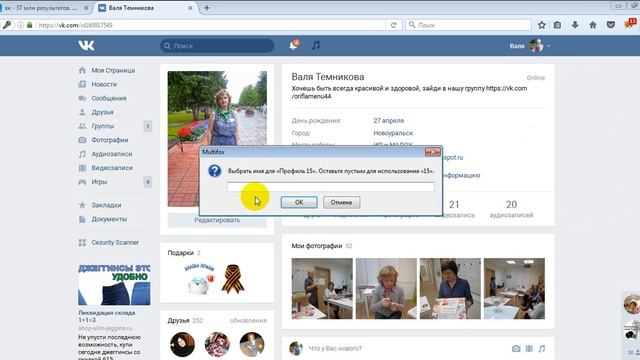Attach photo via camera icon in post box
The width and height of the screenshot is (640, 360).
tap(516, 349)
